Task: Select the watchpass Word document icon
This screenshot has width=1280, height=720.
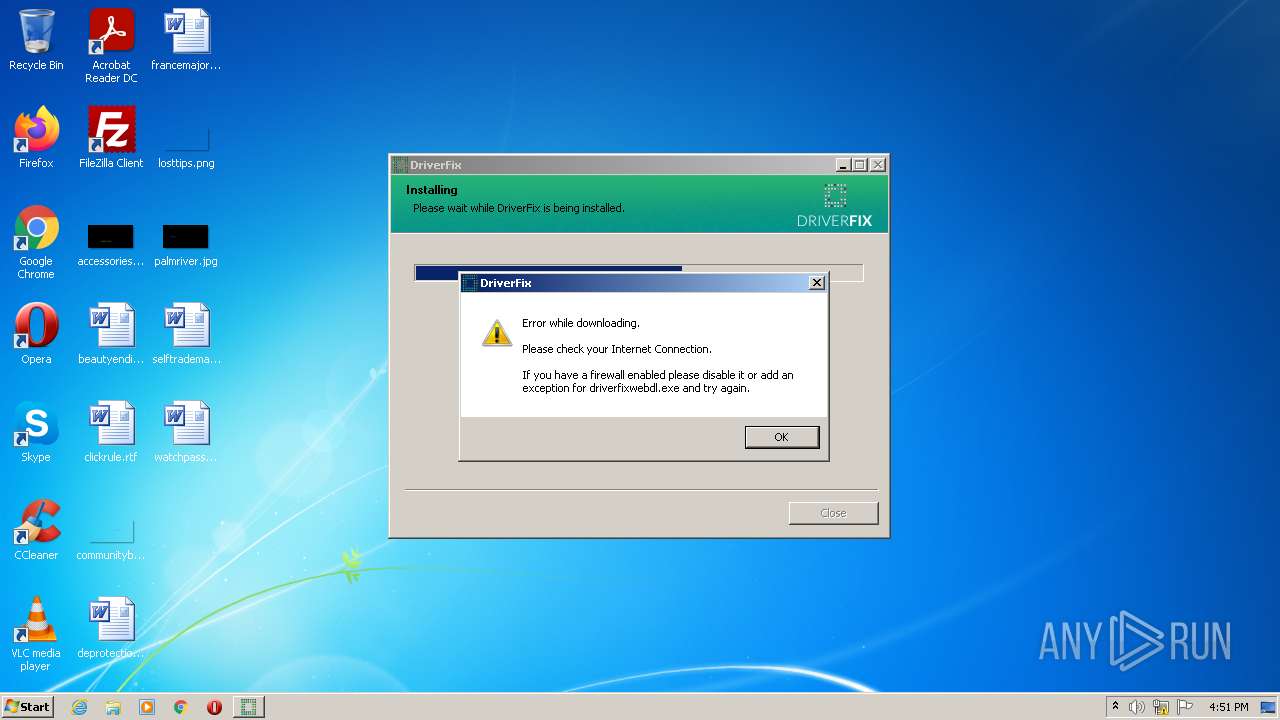Action: (x=186, y=432)
